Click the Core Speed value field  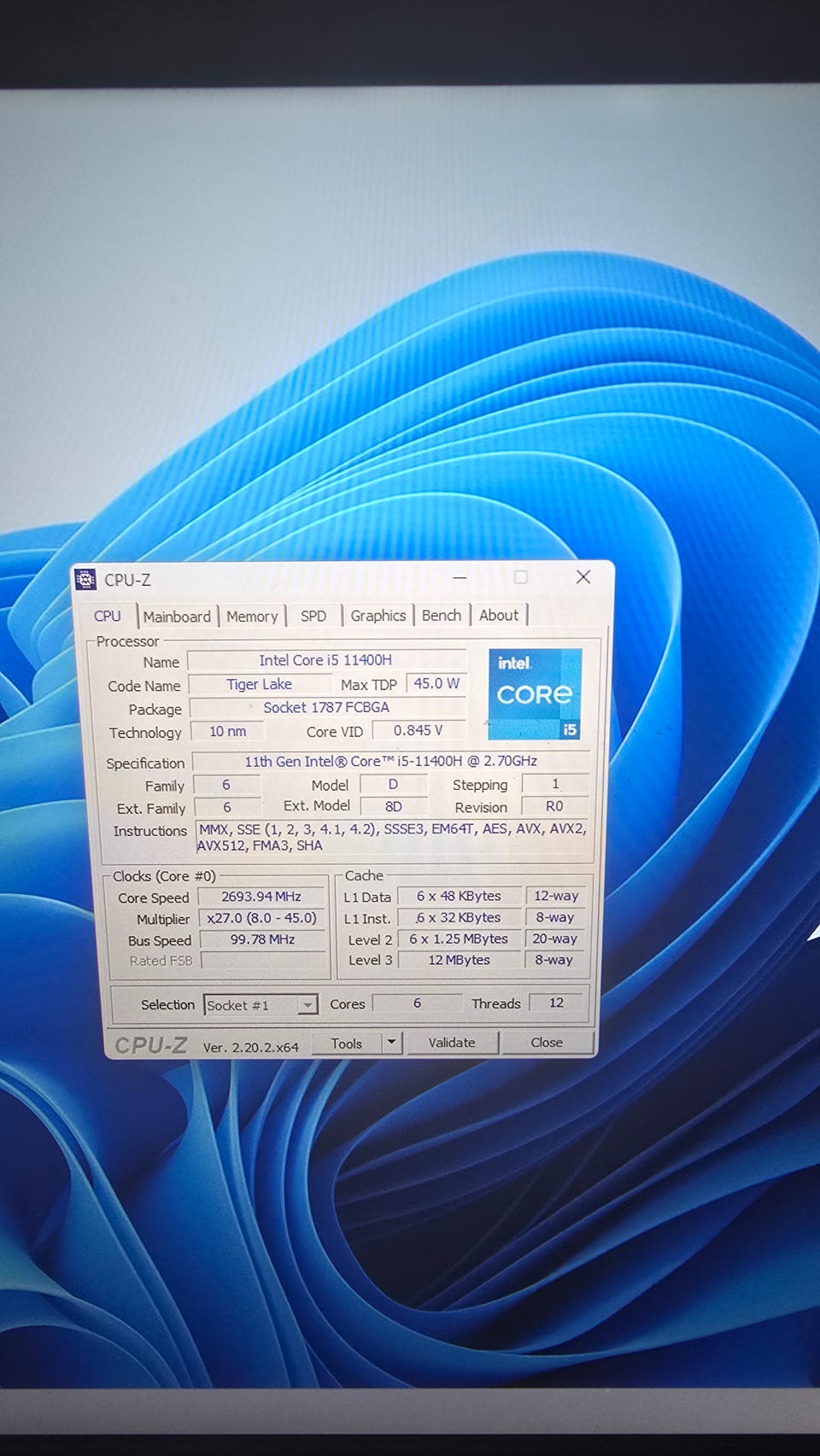click(261, 897)
